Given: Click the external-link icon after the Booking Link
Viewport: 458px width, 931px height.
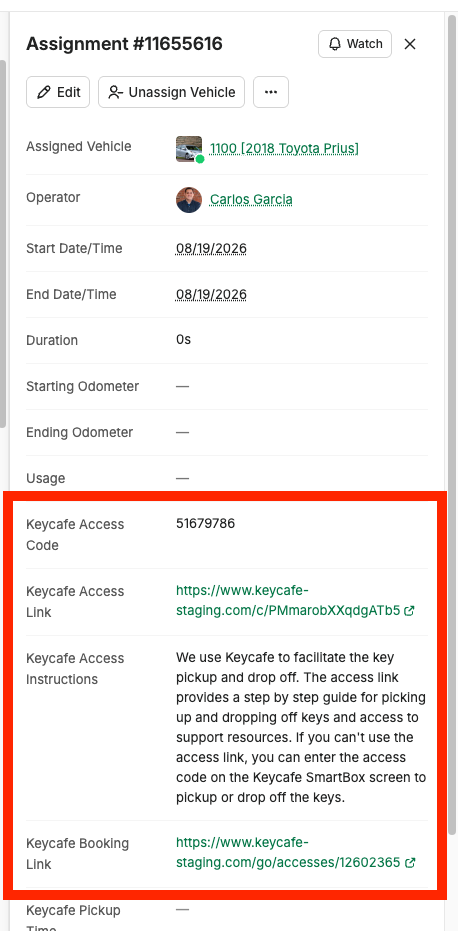Looking at the screenshot, I should point(409,863).
